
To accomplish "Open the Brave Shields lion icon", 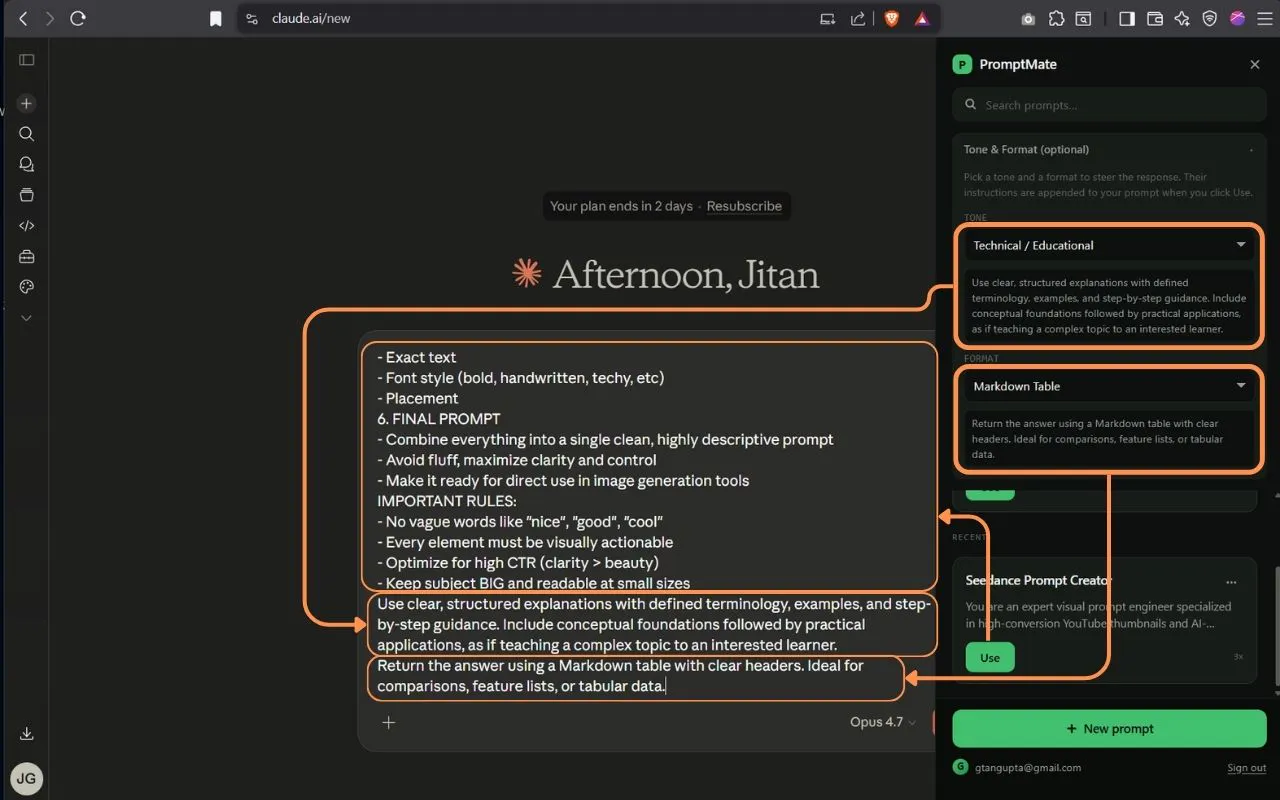I will pyautogui.click(x=892, y=18).
